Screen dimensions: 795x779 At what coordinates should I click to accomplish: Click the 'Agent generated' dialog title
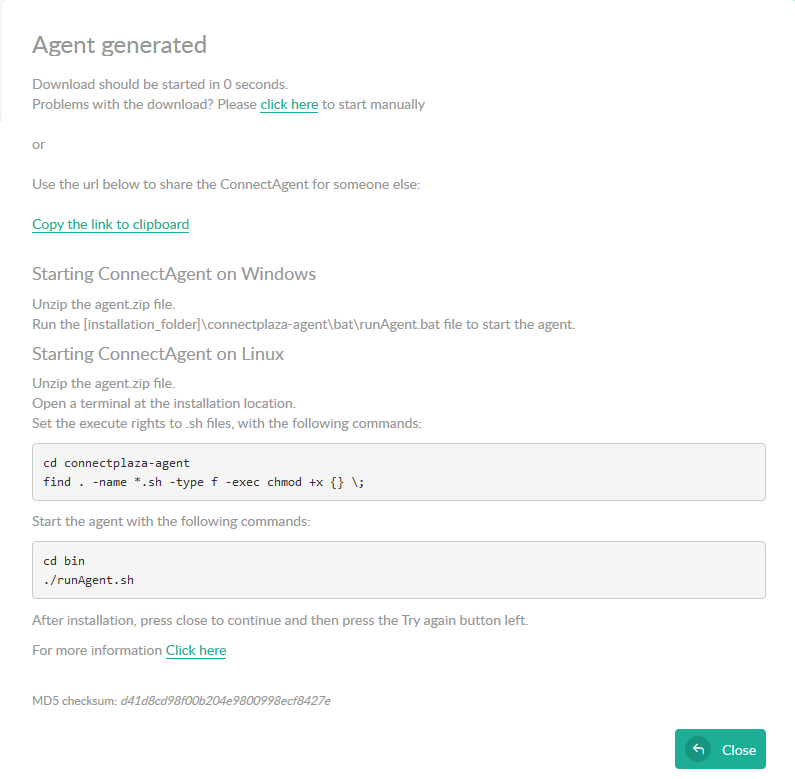(119, 45)
